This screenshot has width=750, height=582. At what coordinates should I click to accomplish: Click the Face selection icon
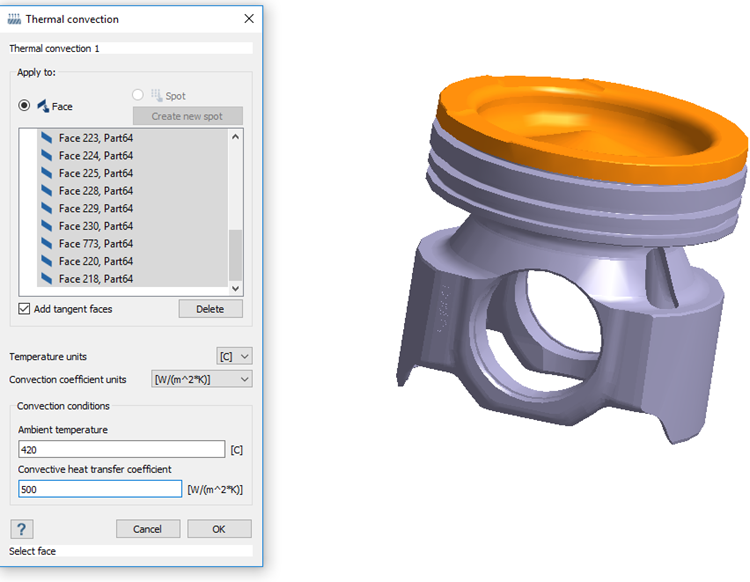(x=43, y=106)
